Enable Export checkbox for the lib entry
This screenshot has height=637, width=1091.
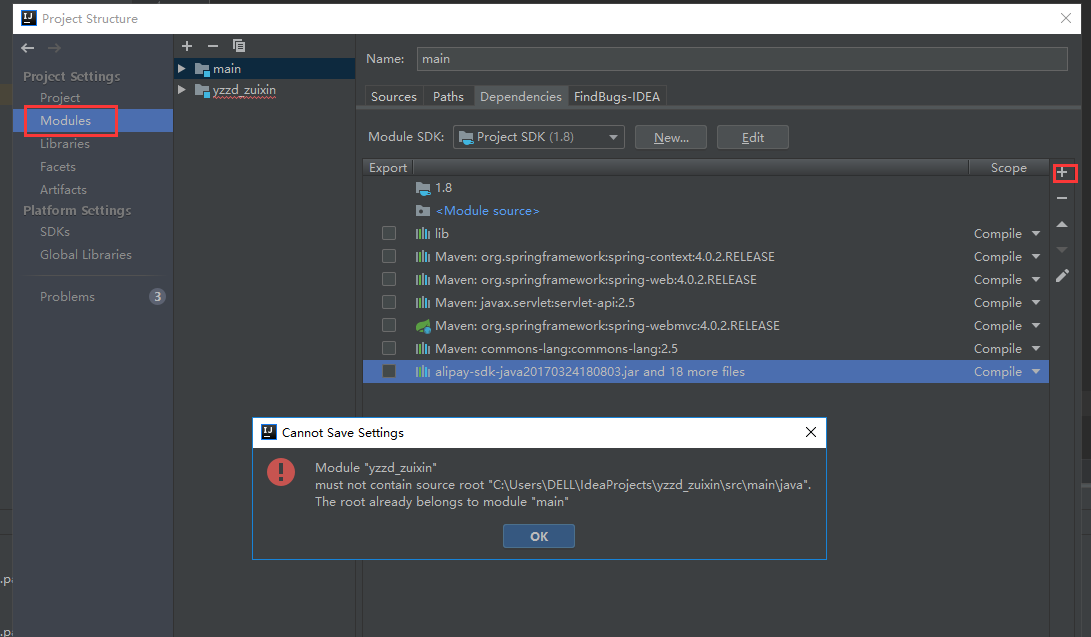coord(388,233)
